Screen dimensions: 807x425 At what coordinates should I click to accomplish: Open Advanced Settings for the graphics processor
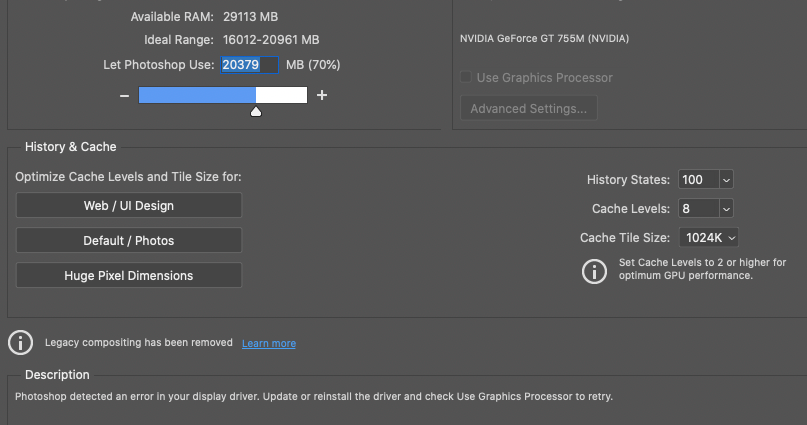click(528, 108)
